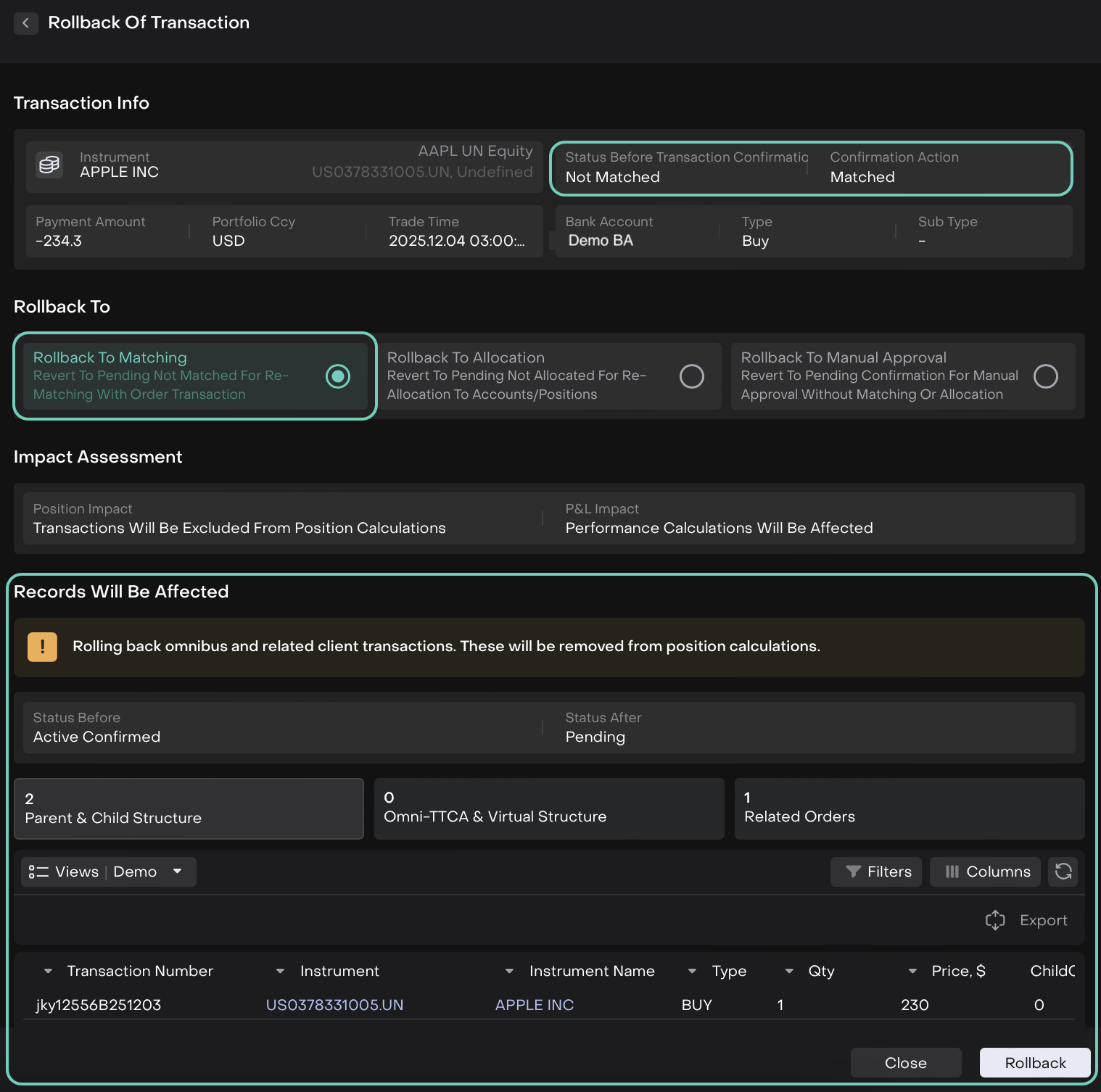Select the Rollback To Allocation radio button
1101x1092 pixels.
tap(691, 376)
